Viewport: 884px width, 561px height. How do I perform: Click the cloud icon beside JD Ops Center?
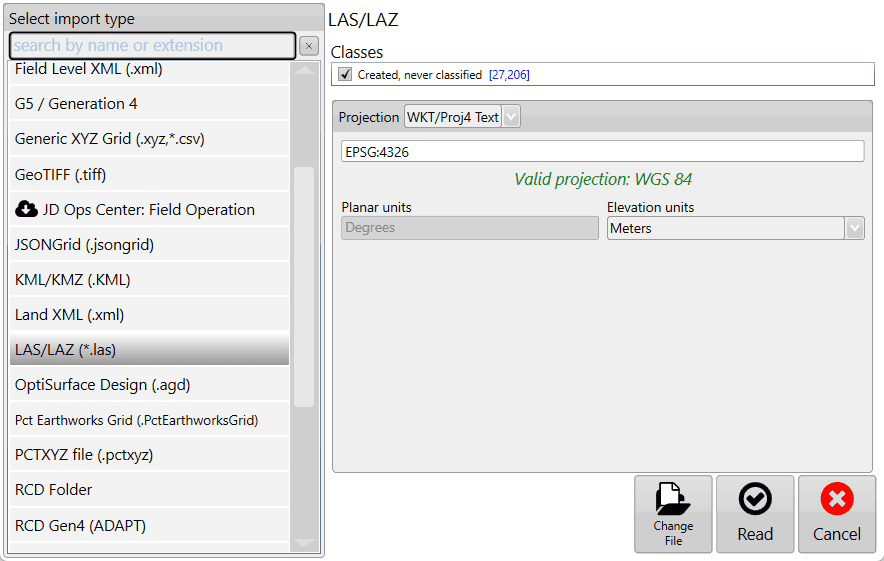(26, 210)
